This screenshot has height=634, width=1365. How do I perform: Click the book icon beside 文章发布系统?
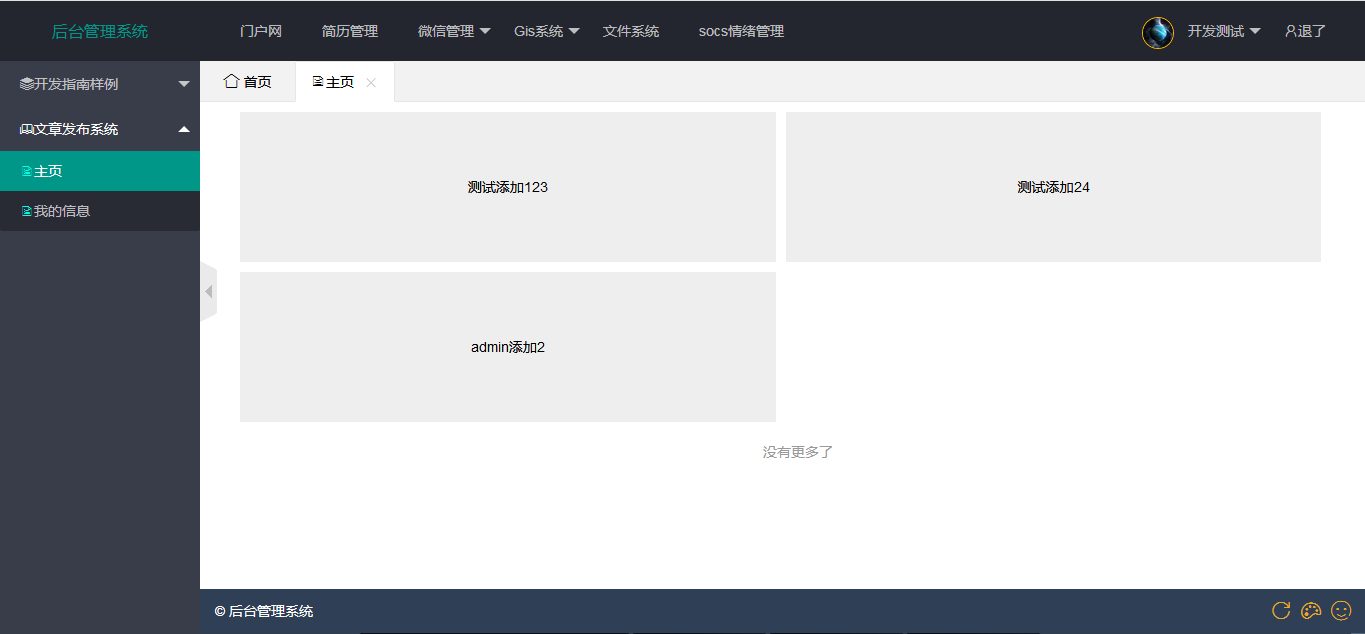point(26,129)
